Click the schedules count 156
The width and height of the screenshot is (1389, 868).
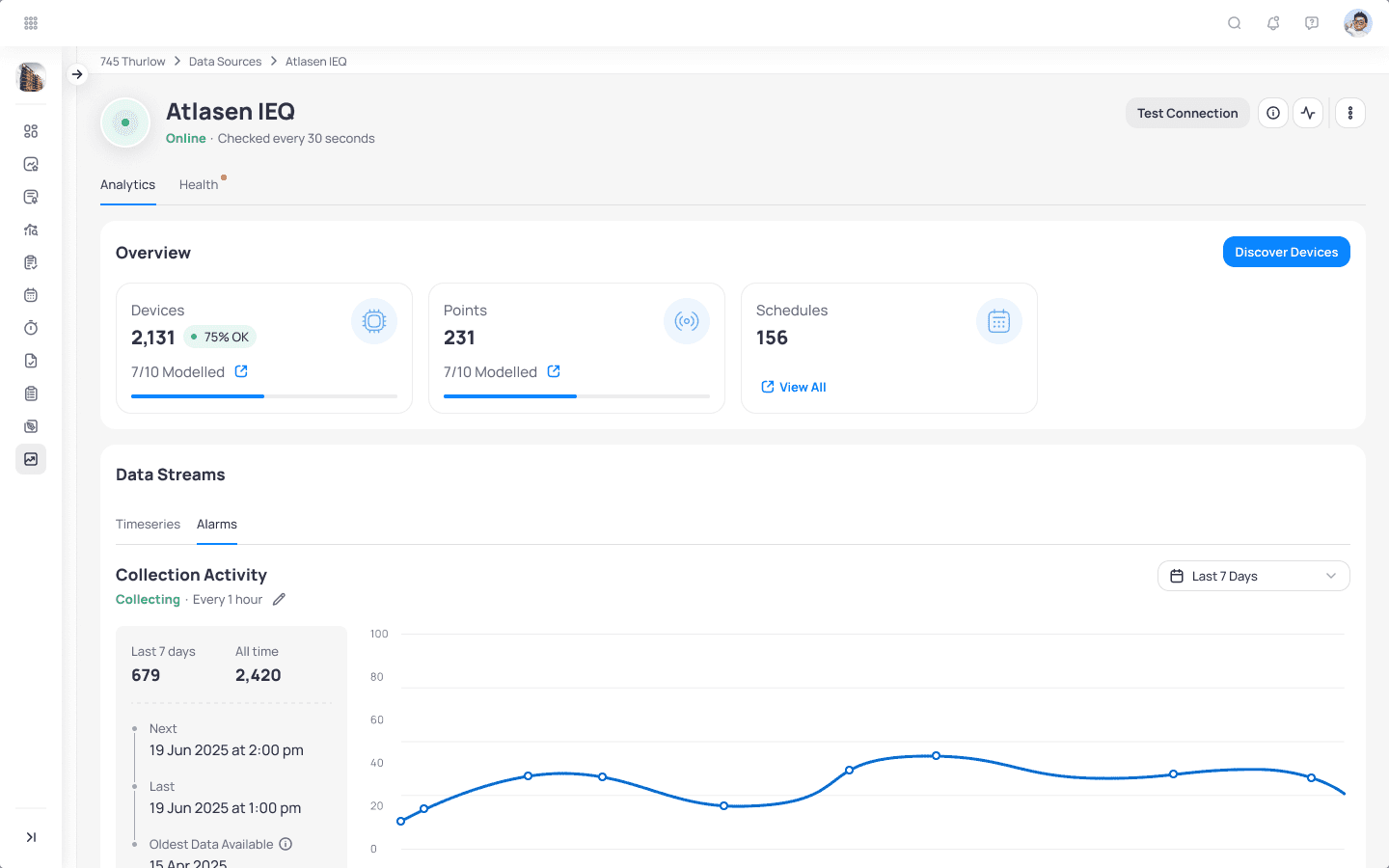point(772,338)
